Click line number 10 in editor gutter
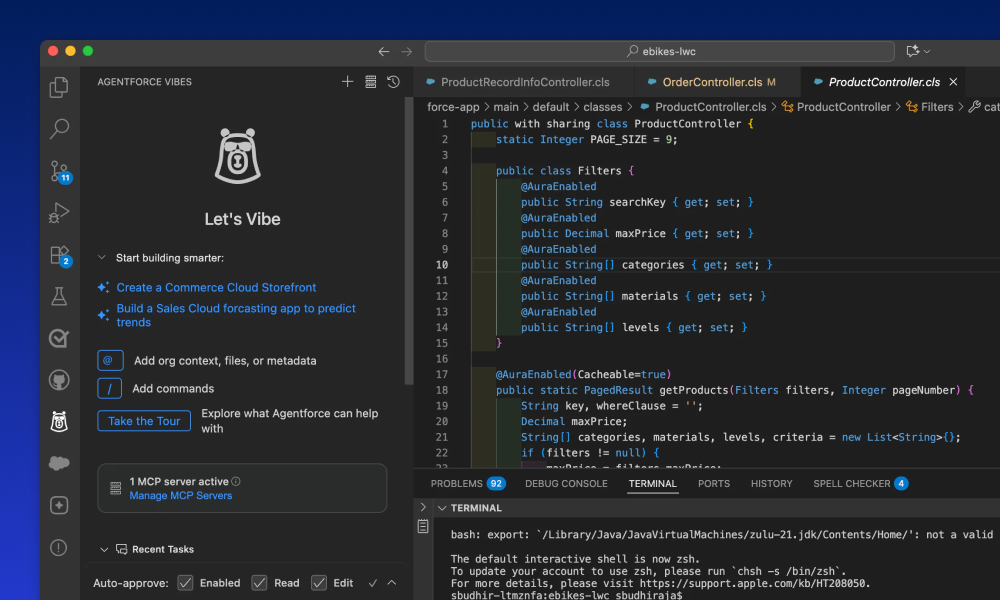Screen dimensions: 1000x600 [441, 265]
